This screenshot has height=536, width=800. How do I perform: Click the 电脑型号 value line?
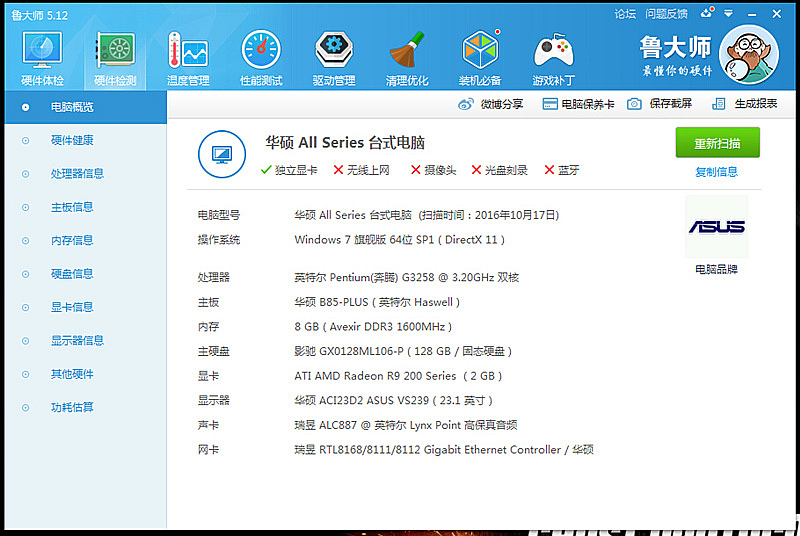coord(427,215)
